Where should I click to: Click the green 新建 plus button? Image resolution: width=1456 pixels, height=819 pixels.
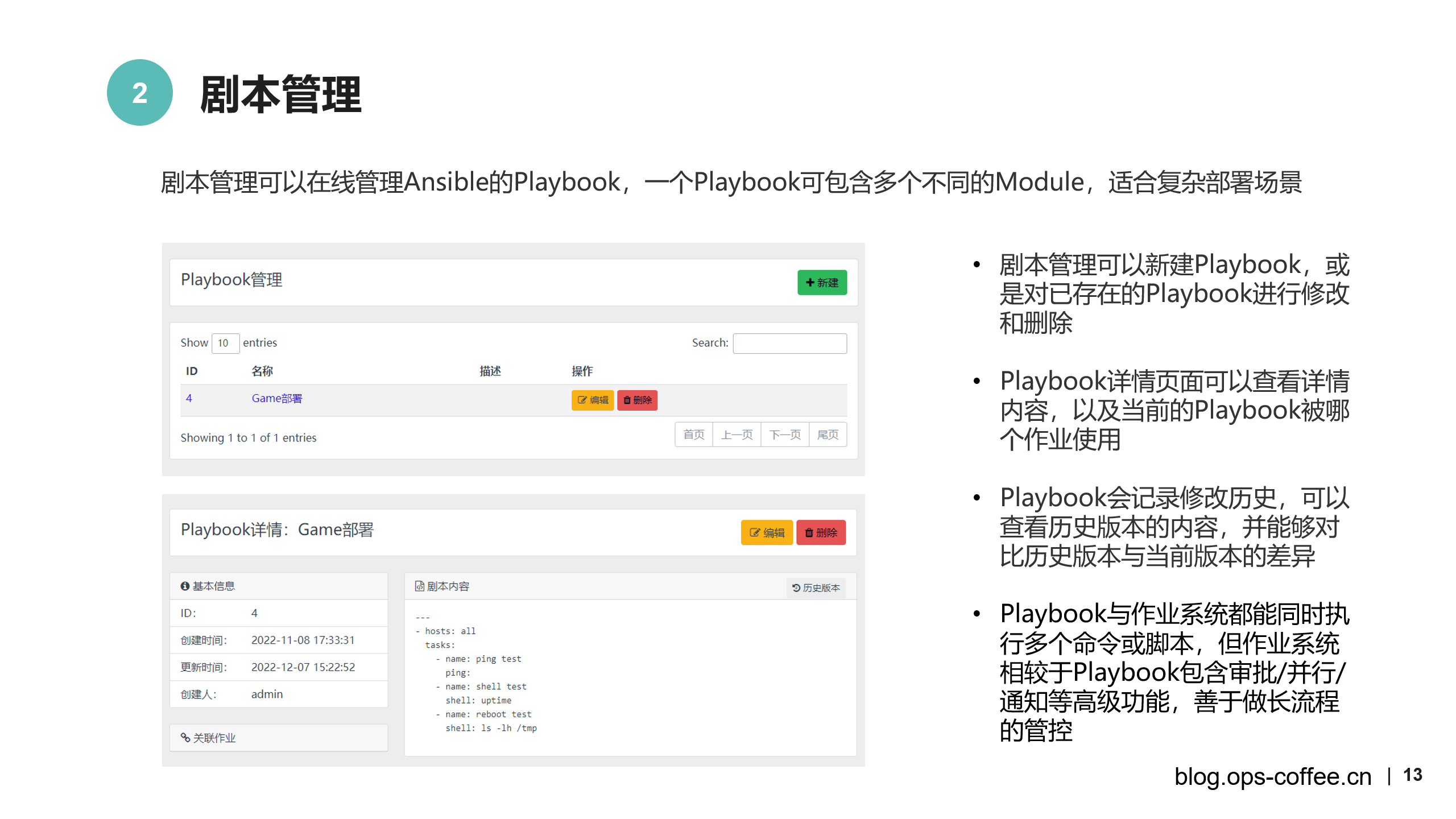click(821, 283)
